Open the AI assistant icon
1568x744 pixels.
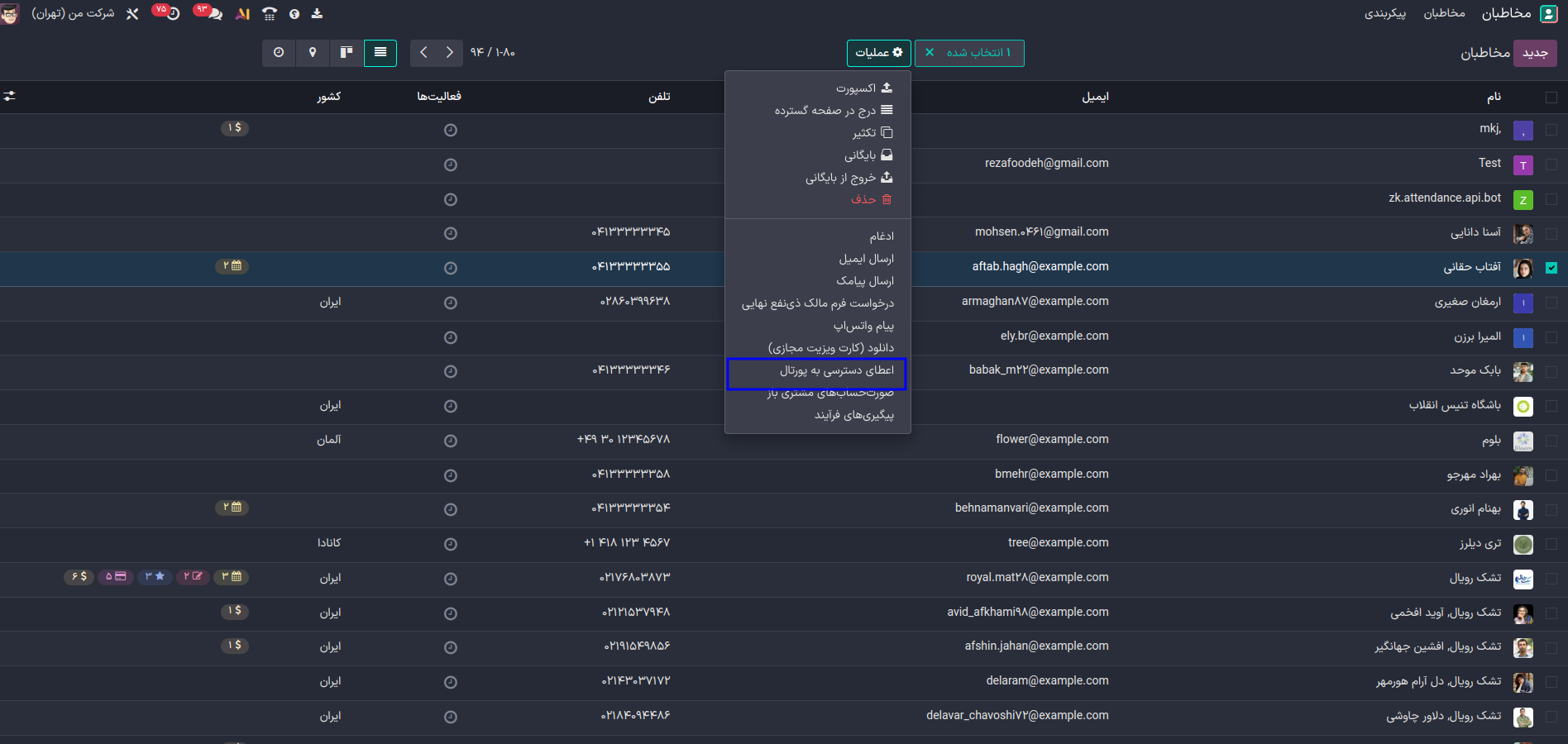[242, 14]
